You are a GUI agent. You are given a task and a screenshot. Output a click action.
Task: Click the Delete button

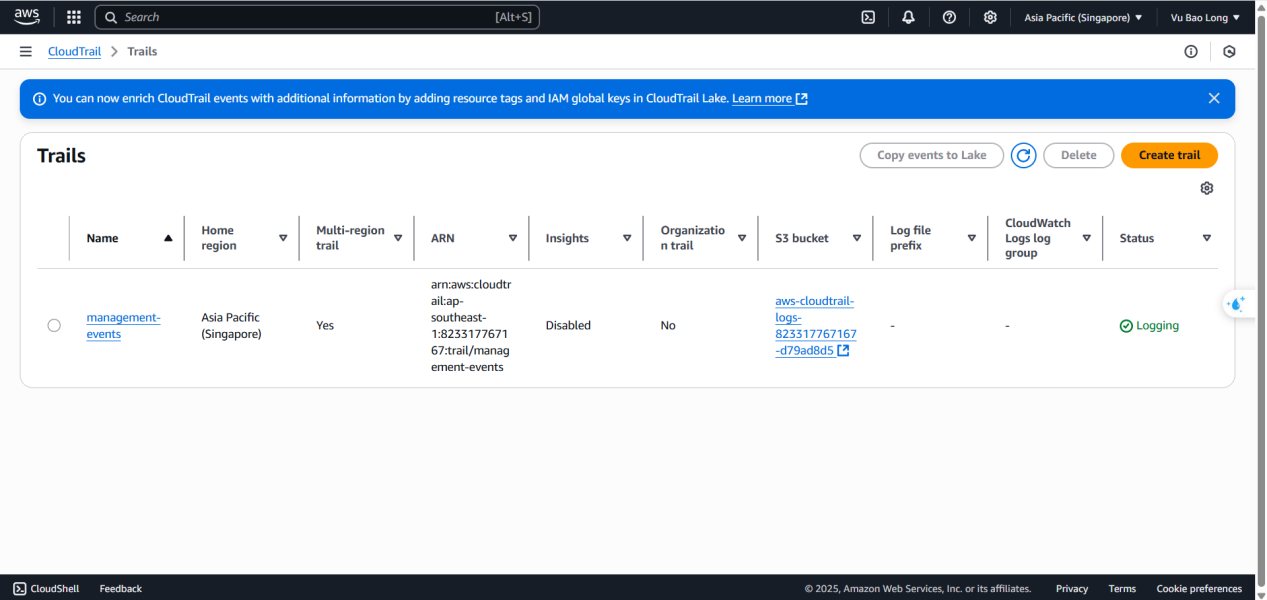coord(1079,155)
